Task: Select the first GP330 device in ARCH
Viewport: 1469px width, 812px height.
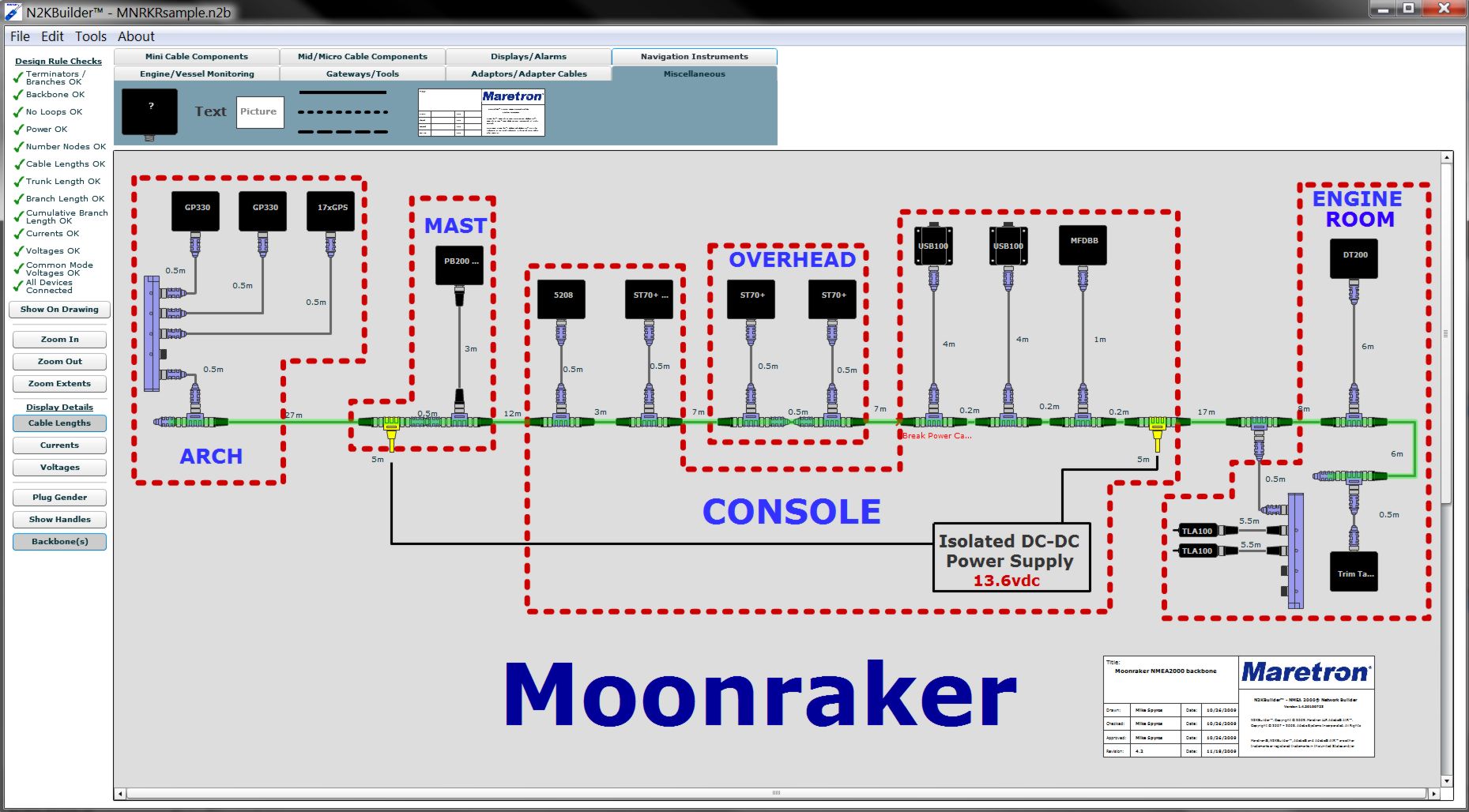Action: (x=196, y=211)
